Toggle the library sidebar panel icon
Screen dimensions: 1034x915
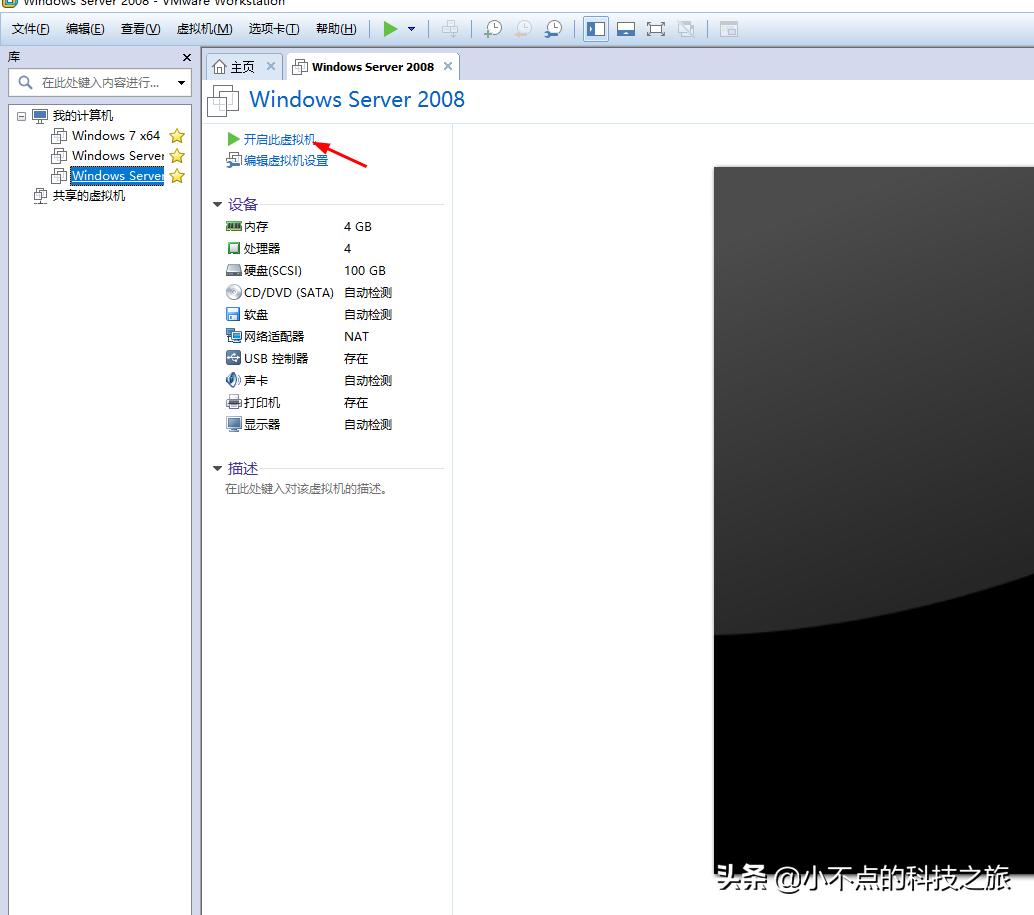tap(595, 28)
